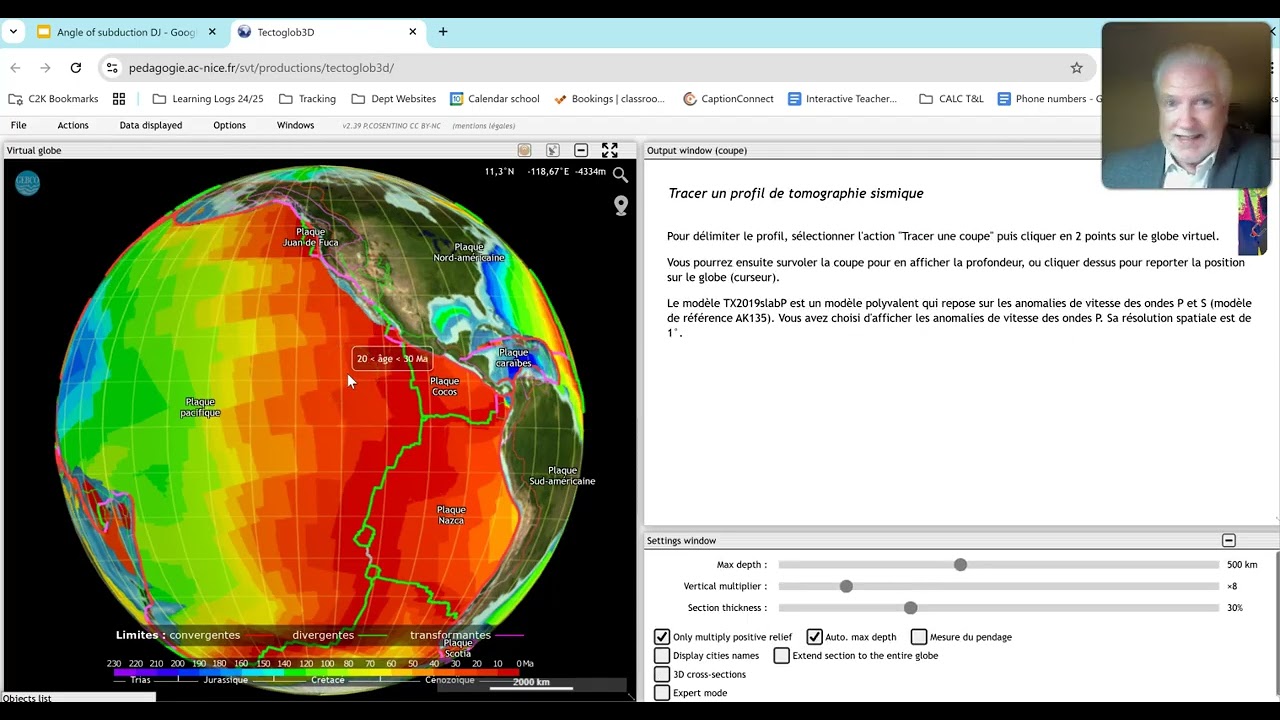Click the Plaque pacifique label
The height and width of the screenshot is (720, 1280).
click(200, 407)
